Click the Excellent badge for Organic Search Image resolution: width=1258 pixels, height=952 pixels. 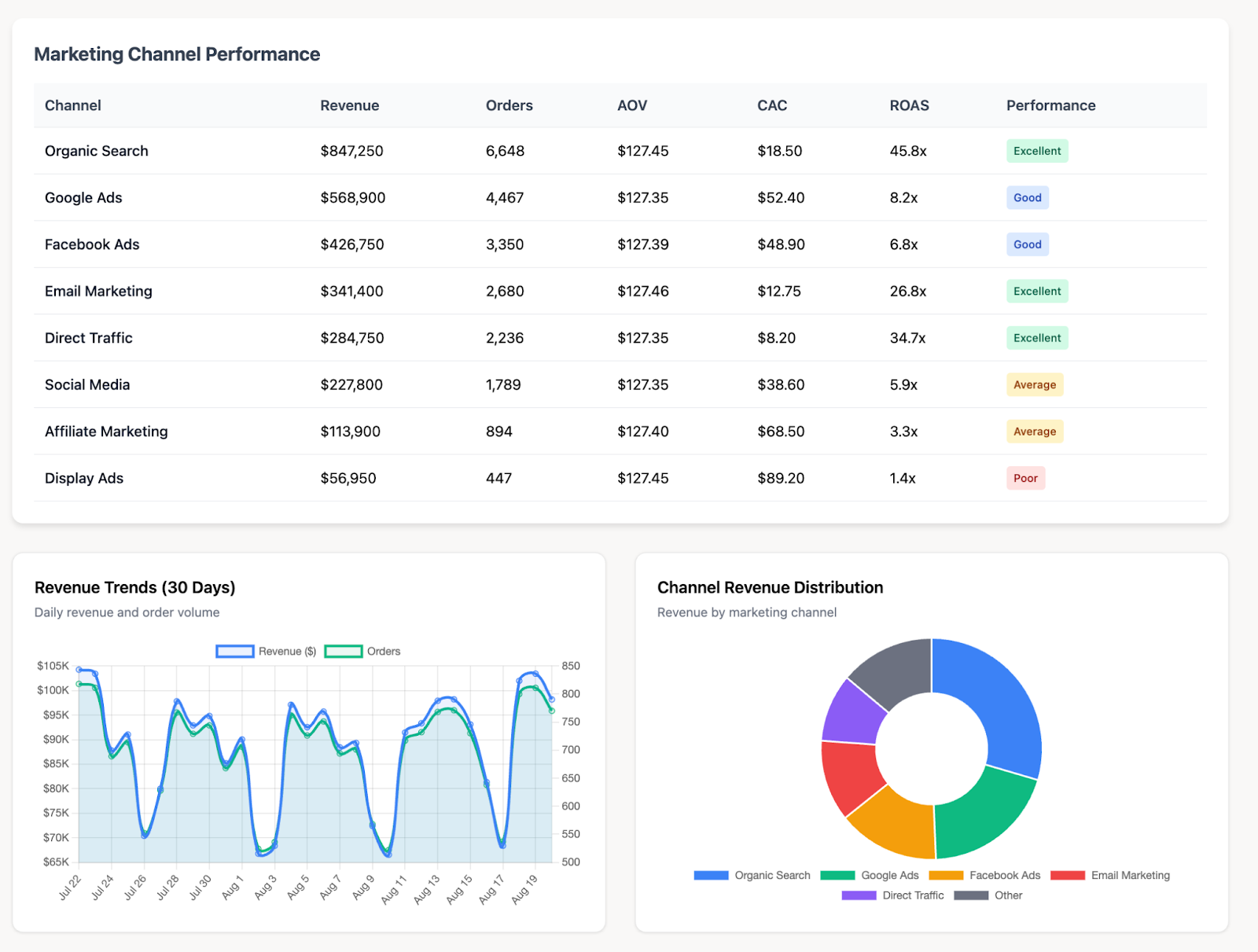[x=1036, y=151]
